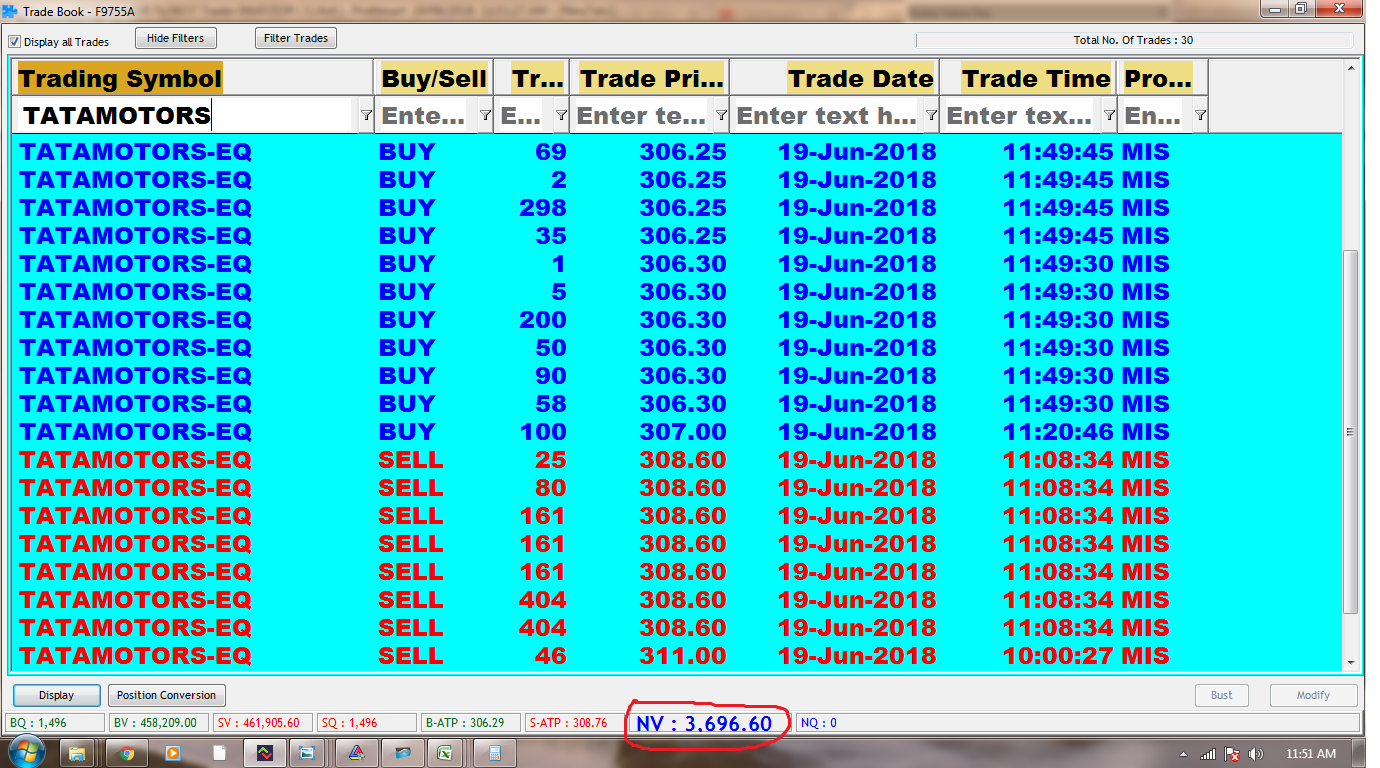The height and width of the screenshot is (768, 1380).
Task: Click the Modify button
Action: click(1313, 695)
